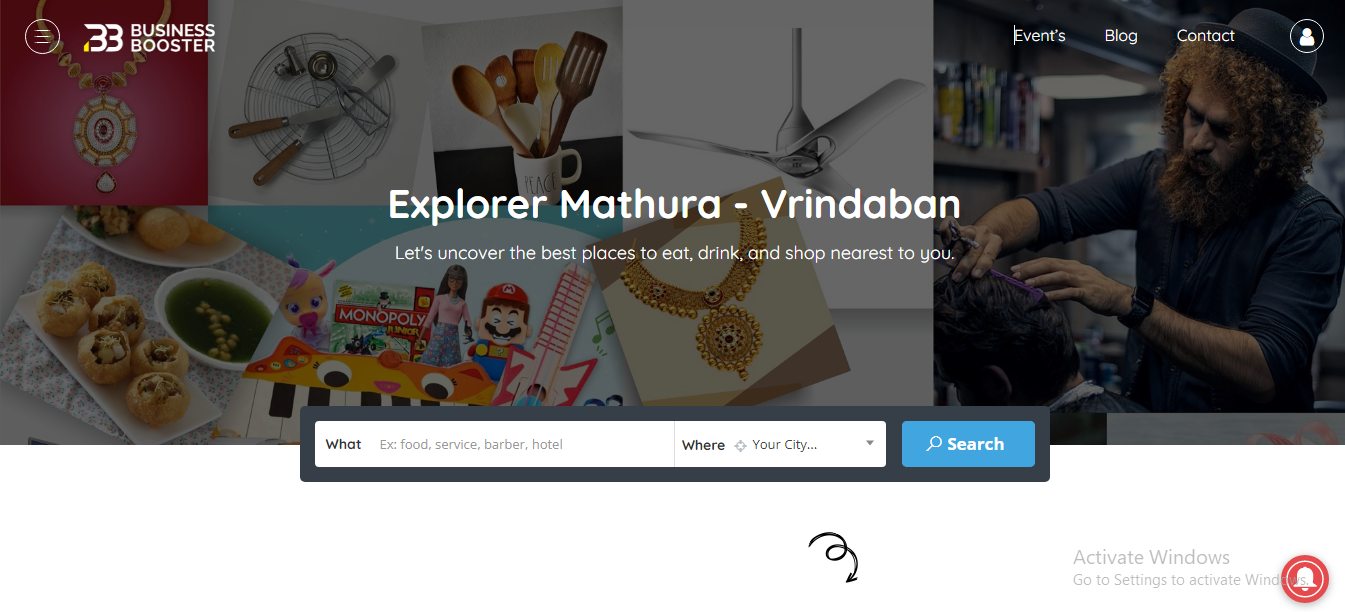The width and height of the screenshot is (1345, 612).
Task: Open the hamburger menu icon
Action: 42,37
